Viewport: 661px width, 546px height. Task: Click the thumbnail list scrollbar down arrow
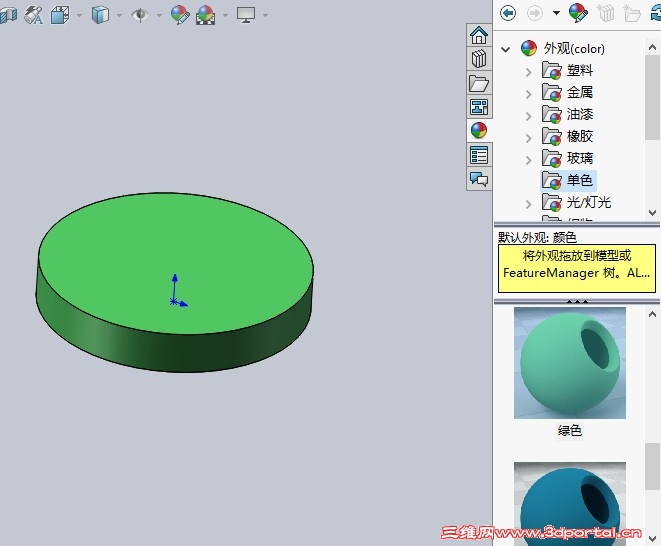pyautogui.click(x=653, y=538)
